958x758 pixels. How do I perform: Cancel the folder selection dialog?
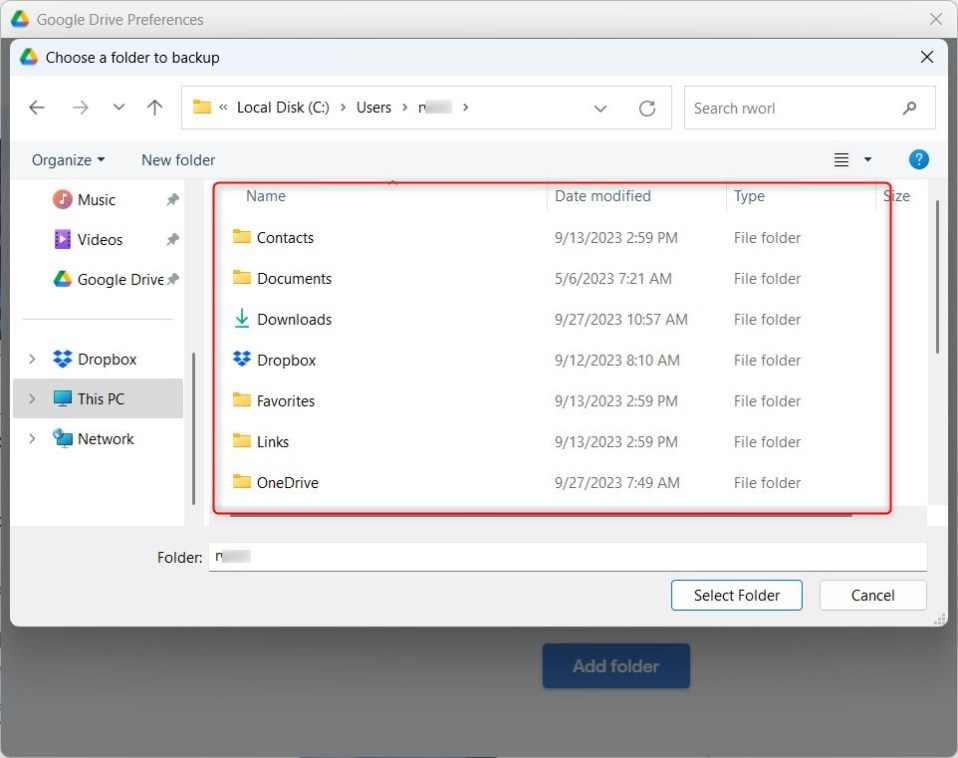coord(872,595)
